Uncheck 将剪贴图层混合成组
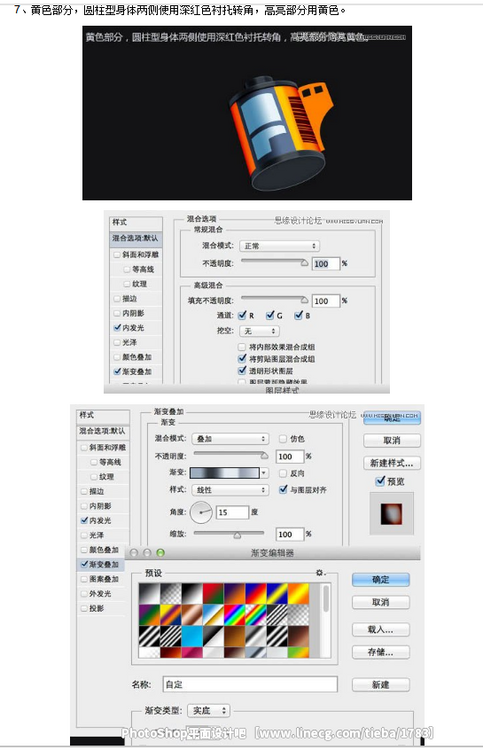The image size is (483, 750). coord(242,358)
